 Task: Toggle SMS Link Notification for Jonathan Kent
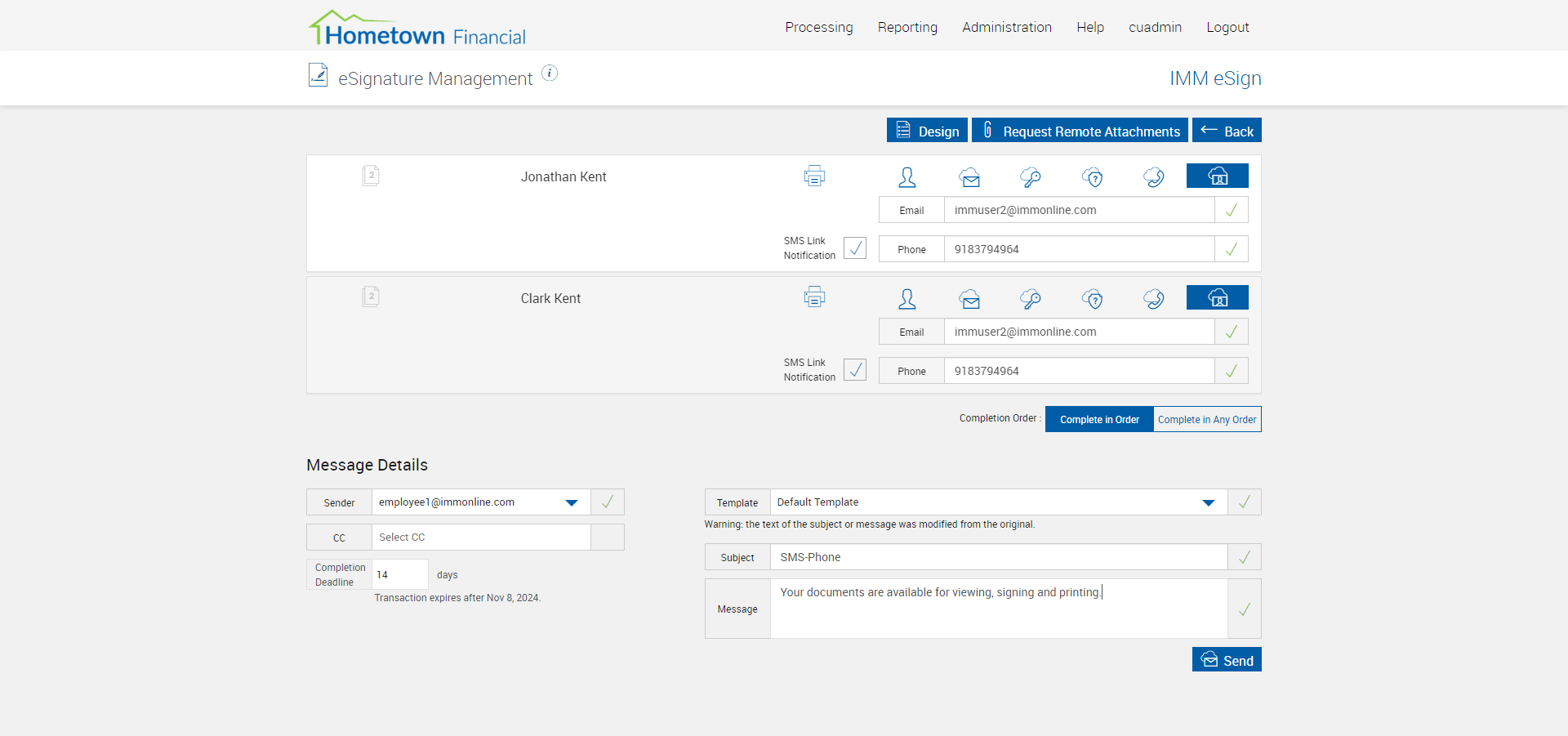[x=855, y=248]
